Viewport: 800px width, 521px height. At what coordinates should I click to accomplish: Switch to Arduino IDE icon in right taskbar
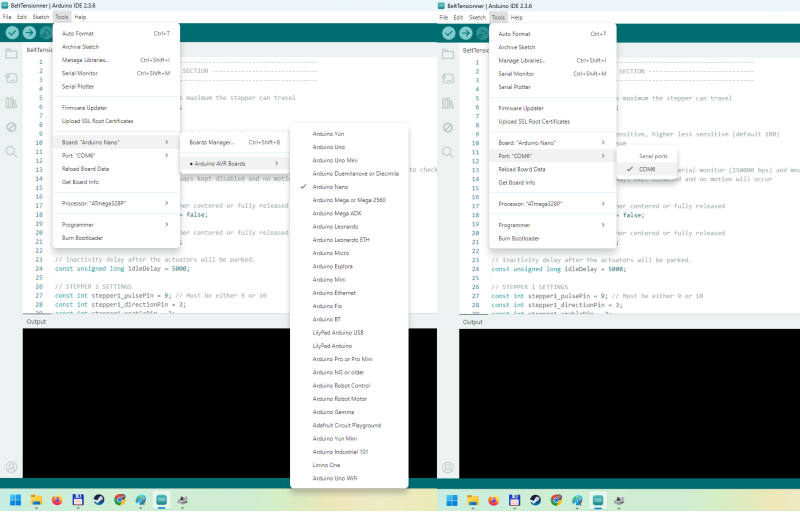(598, 501)
